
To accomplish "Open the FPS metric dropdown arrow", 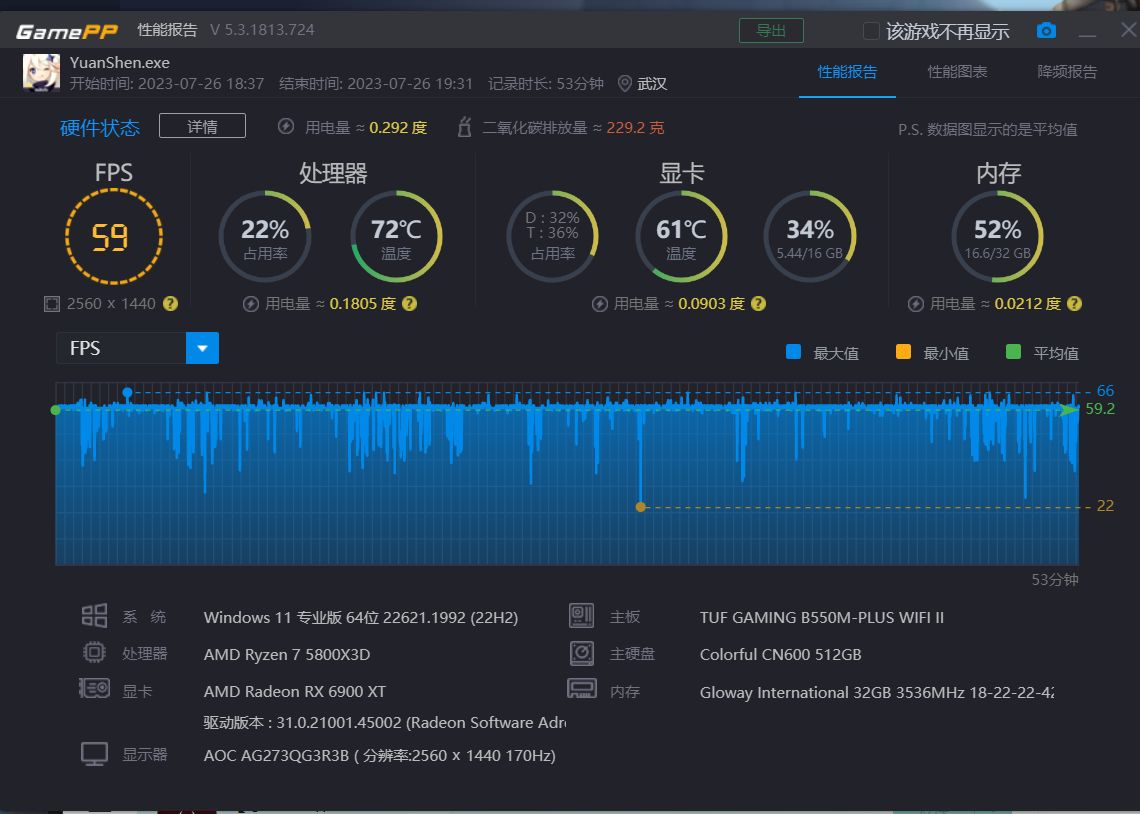I will coord(202,348).
